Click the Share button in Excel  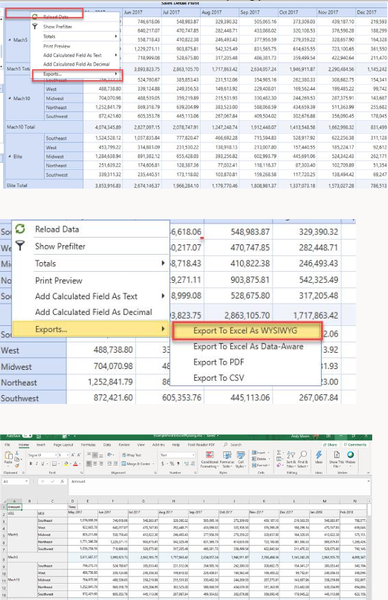[x=330, y=445]
